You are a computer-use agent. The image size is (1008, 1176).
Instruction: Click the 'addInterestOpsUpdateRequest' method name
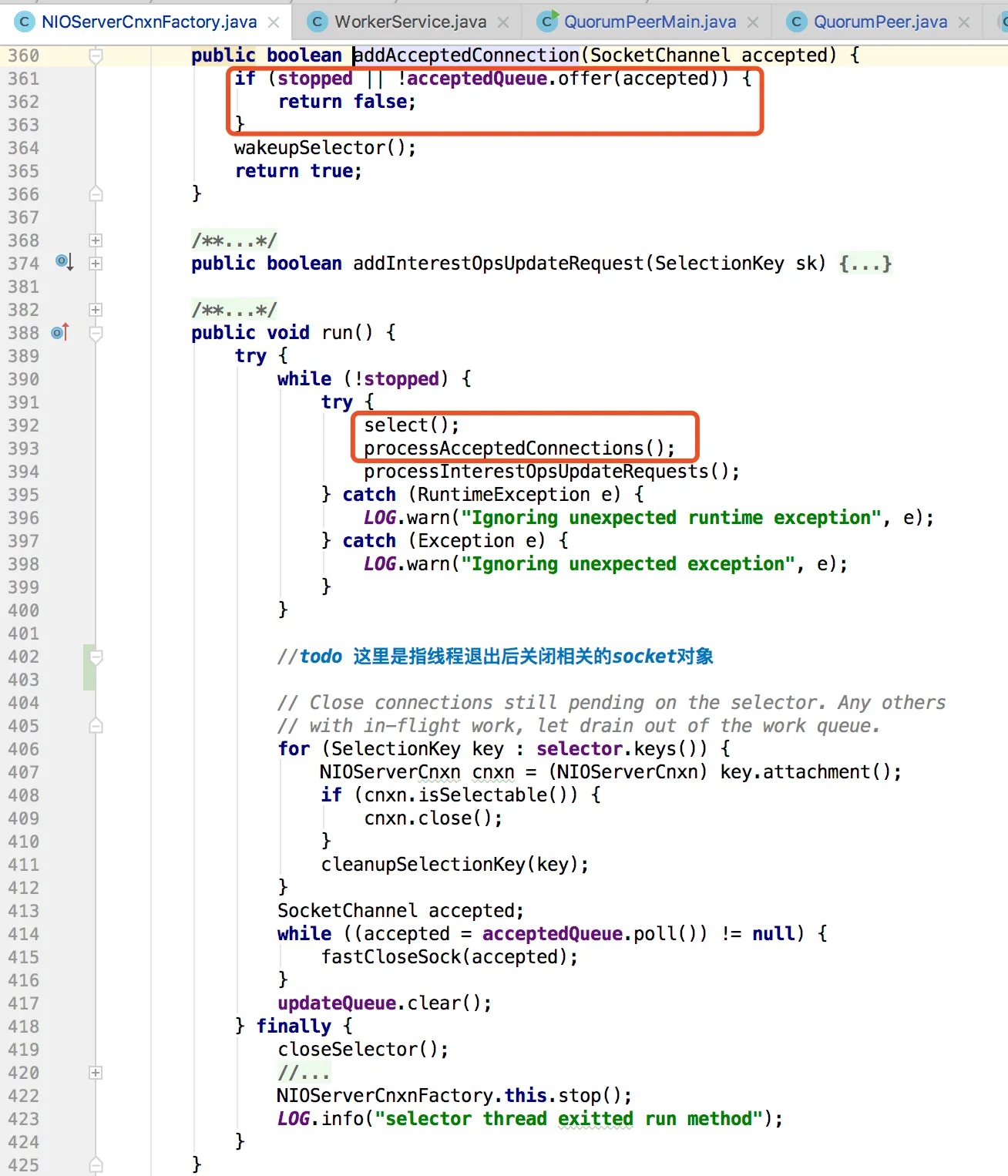499,264
